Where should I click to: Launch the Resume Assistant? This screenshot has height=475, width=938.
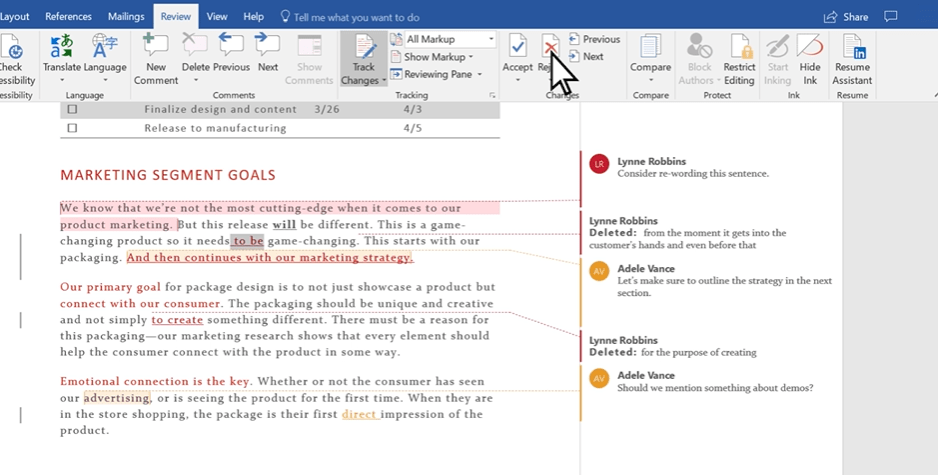[852, 60]
